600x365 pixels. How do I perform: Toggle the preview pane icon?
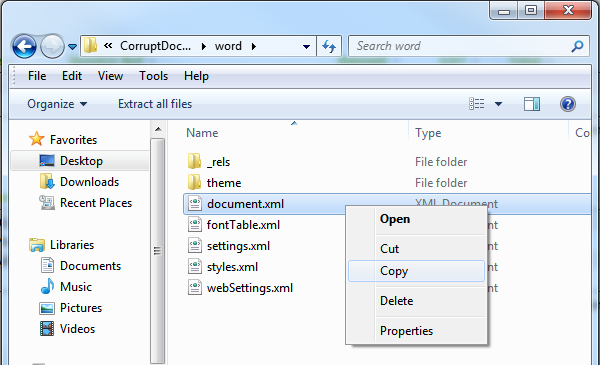[532, 104]
